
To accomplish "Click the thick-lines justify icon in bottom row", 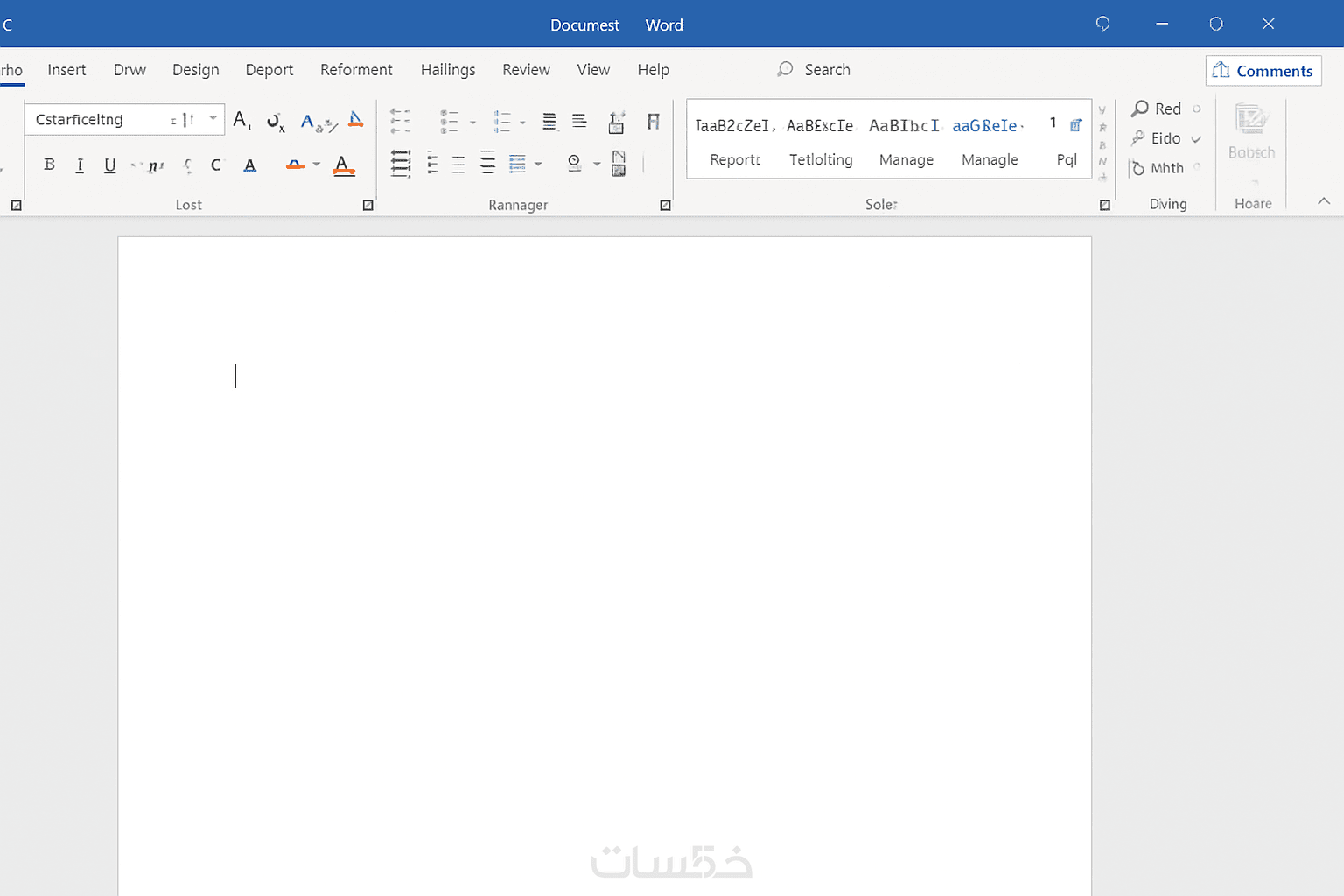I will (x=487, y=163).
